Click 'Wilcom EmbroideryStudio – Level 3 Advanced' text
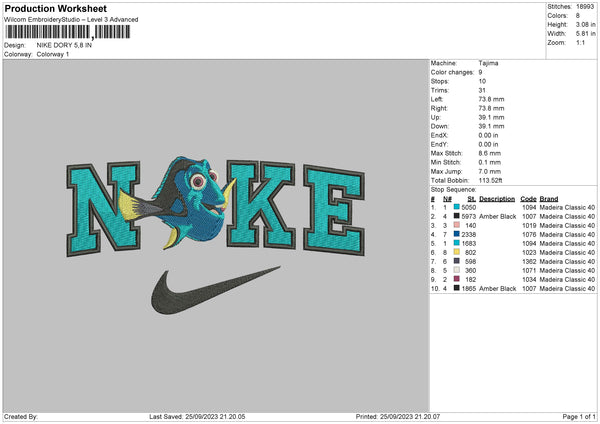This screenshot has height=424, width=600. (71, 20)
